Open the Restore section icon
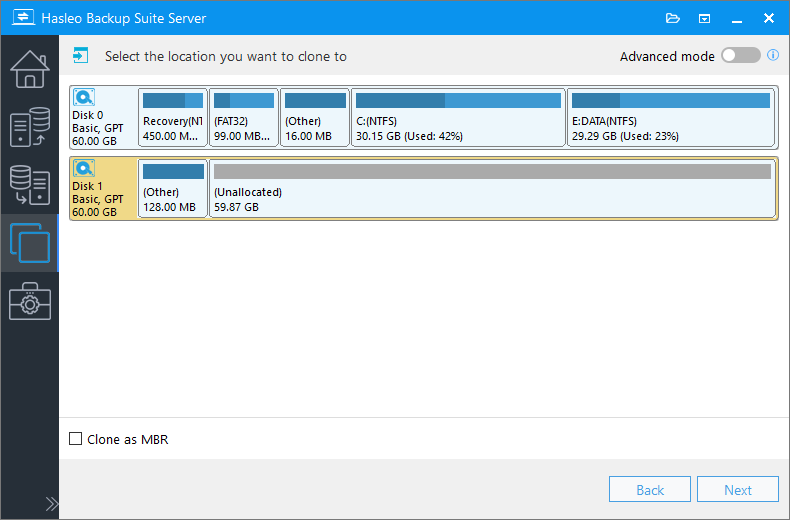790x520 pixels. (29, 184)
